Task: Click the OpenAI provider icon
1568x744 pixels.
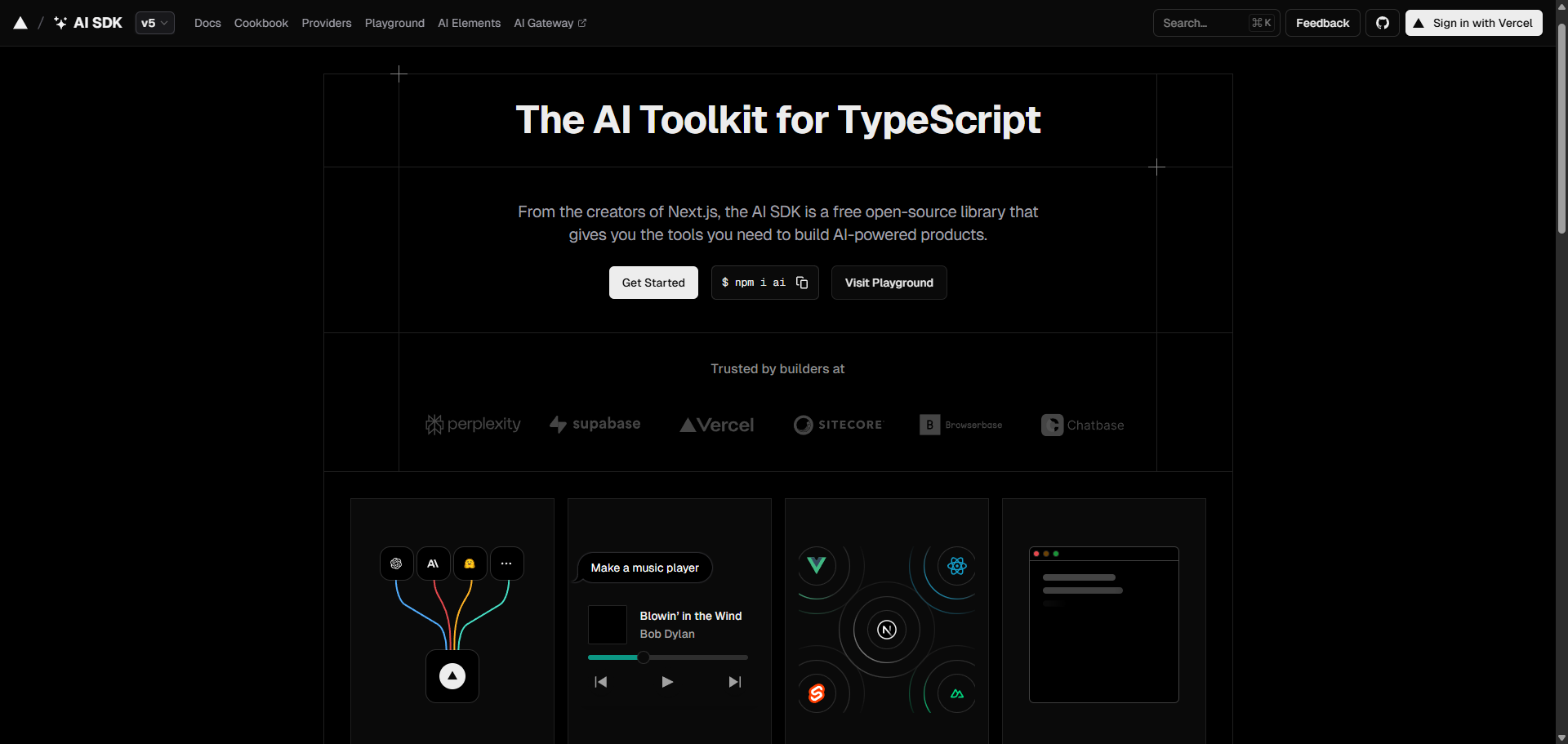Action: coord(396,564)
